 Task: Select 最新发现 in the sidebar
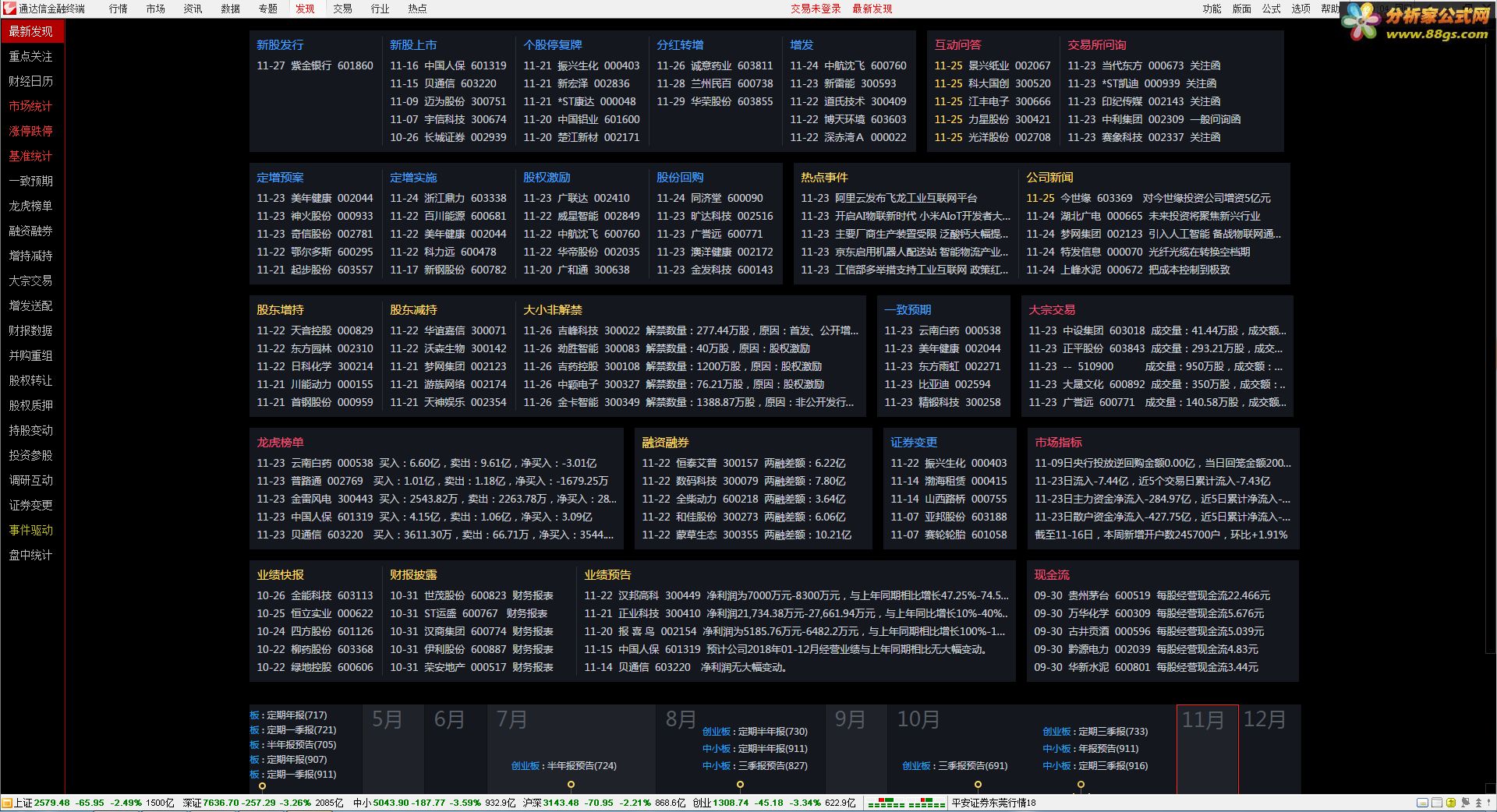tap(32, 31)
